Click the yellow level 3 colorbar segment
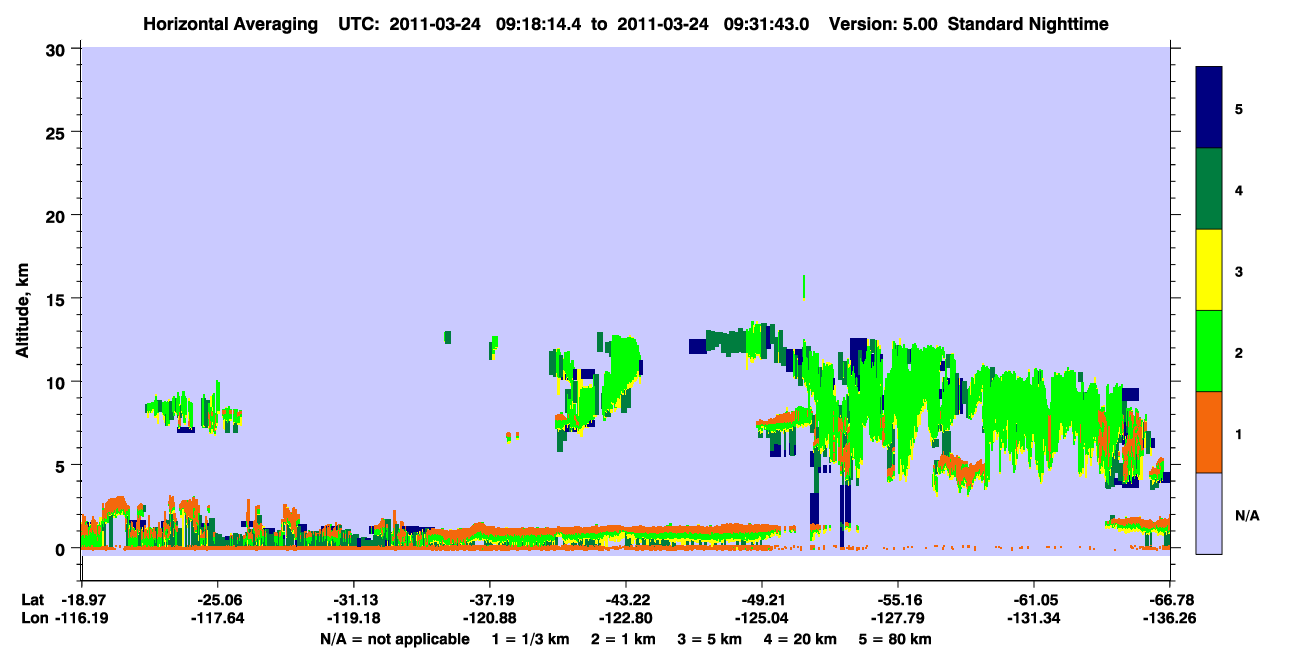The image size is (1300, 667). [1209, 270]
